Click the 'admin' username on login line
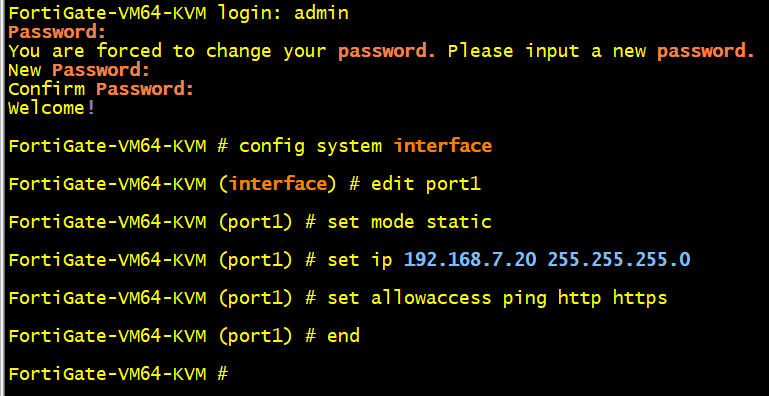 321,13
